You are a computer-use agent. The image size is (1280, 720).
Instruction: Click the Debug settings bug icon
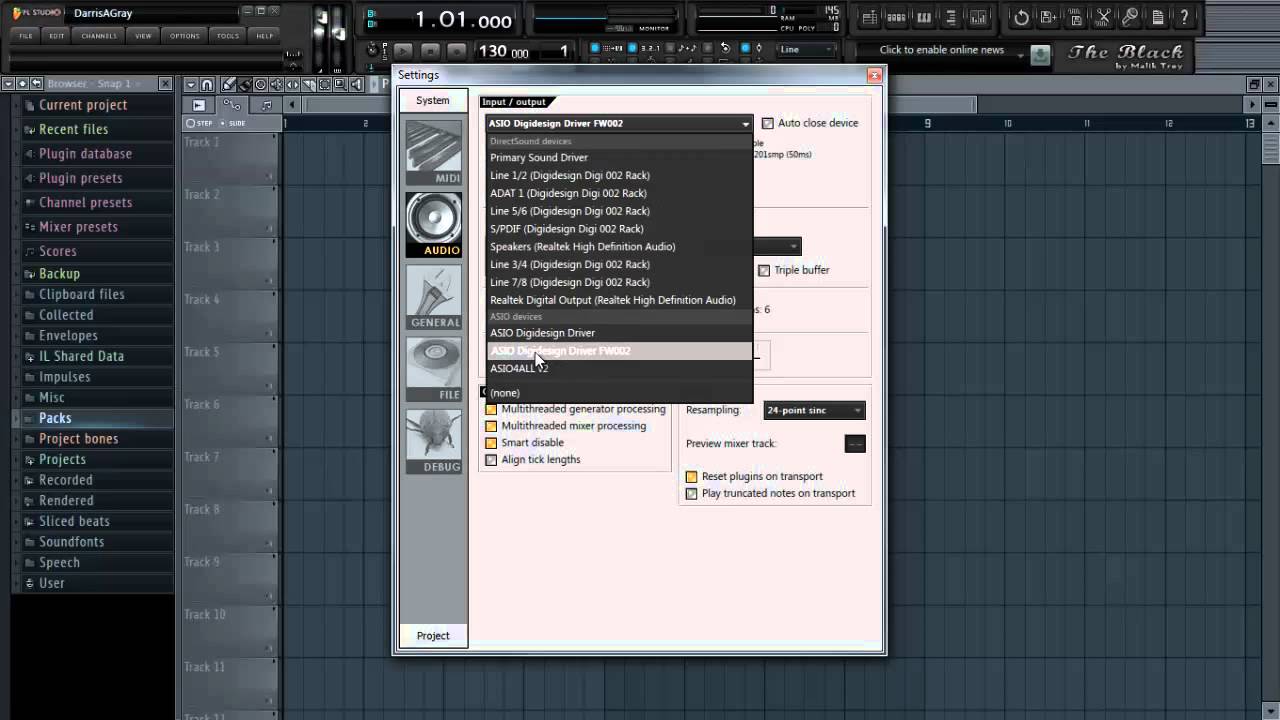[x=434, y=441]
